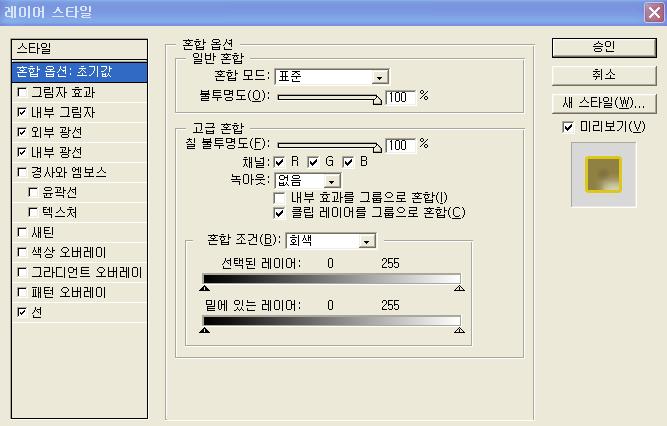The image size is (667, 426).
Task: Click white point handle of 선택된 레이어 gradient
Action: [459, 289]
